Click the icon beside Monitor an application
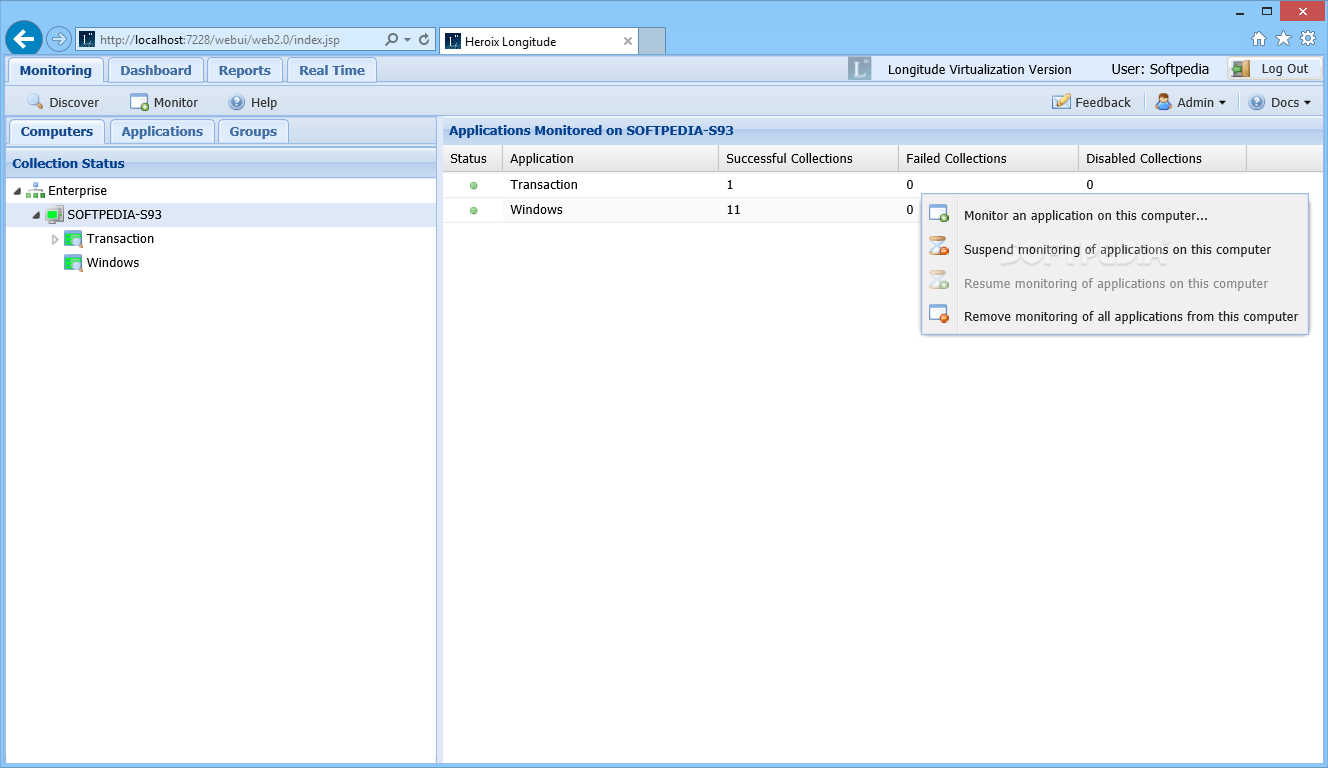Screen dimensions: 1328x768 (938, 214)
